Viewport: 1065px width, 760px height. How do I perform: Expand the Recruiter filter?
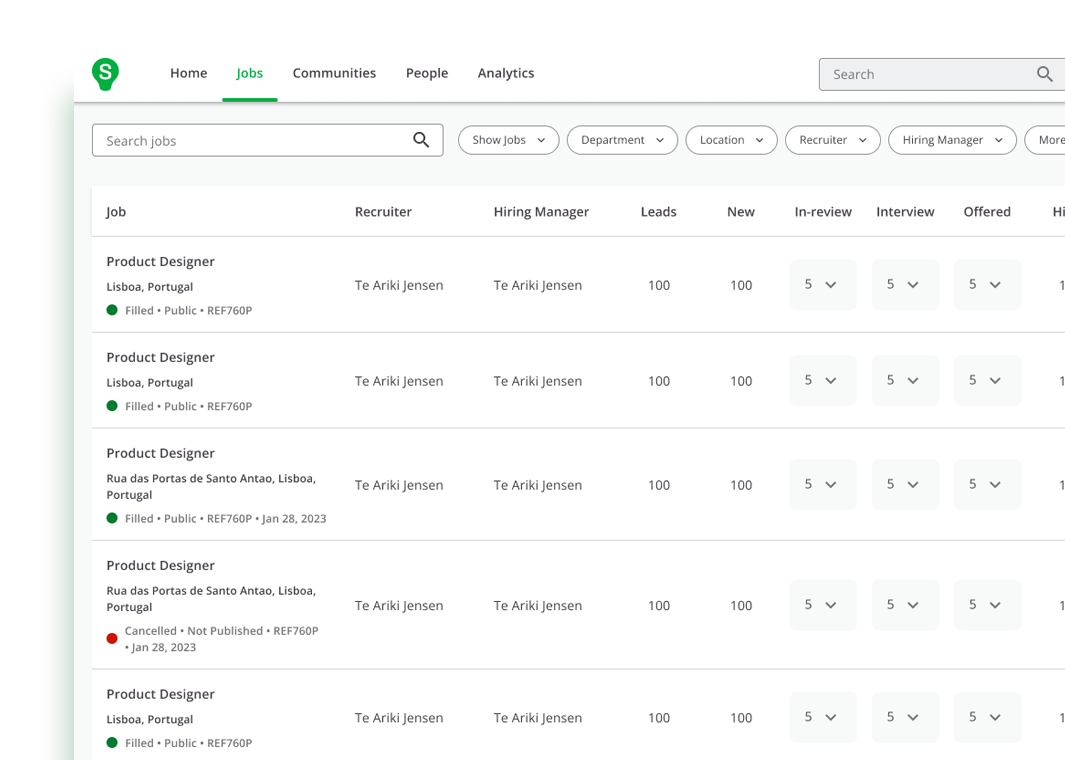point(832,140)
